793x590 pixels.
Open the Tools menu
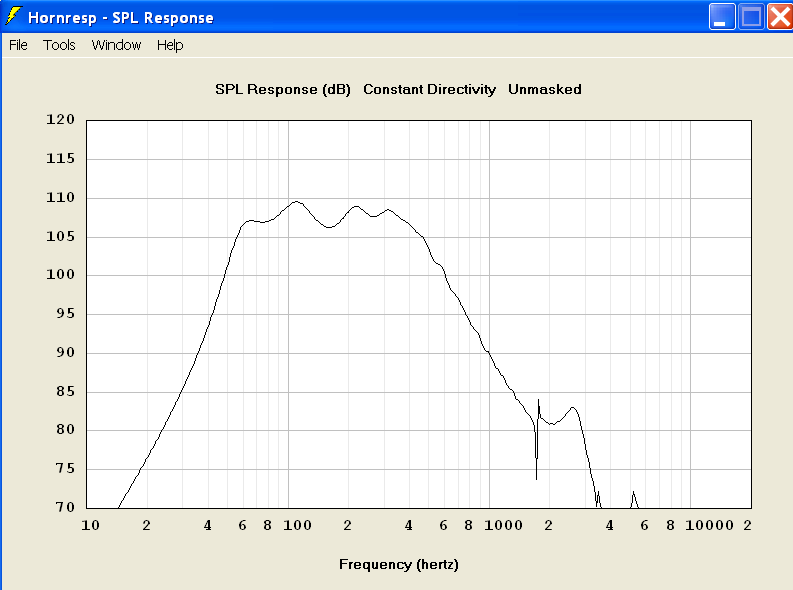[x=59, y=45]
